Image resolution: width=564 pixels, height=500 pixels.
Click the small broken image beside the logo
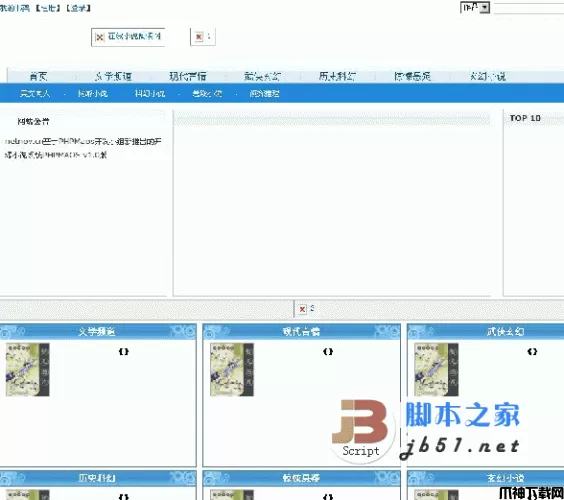tap(203, 37)
